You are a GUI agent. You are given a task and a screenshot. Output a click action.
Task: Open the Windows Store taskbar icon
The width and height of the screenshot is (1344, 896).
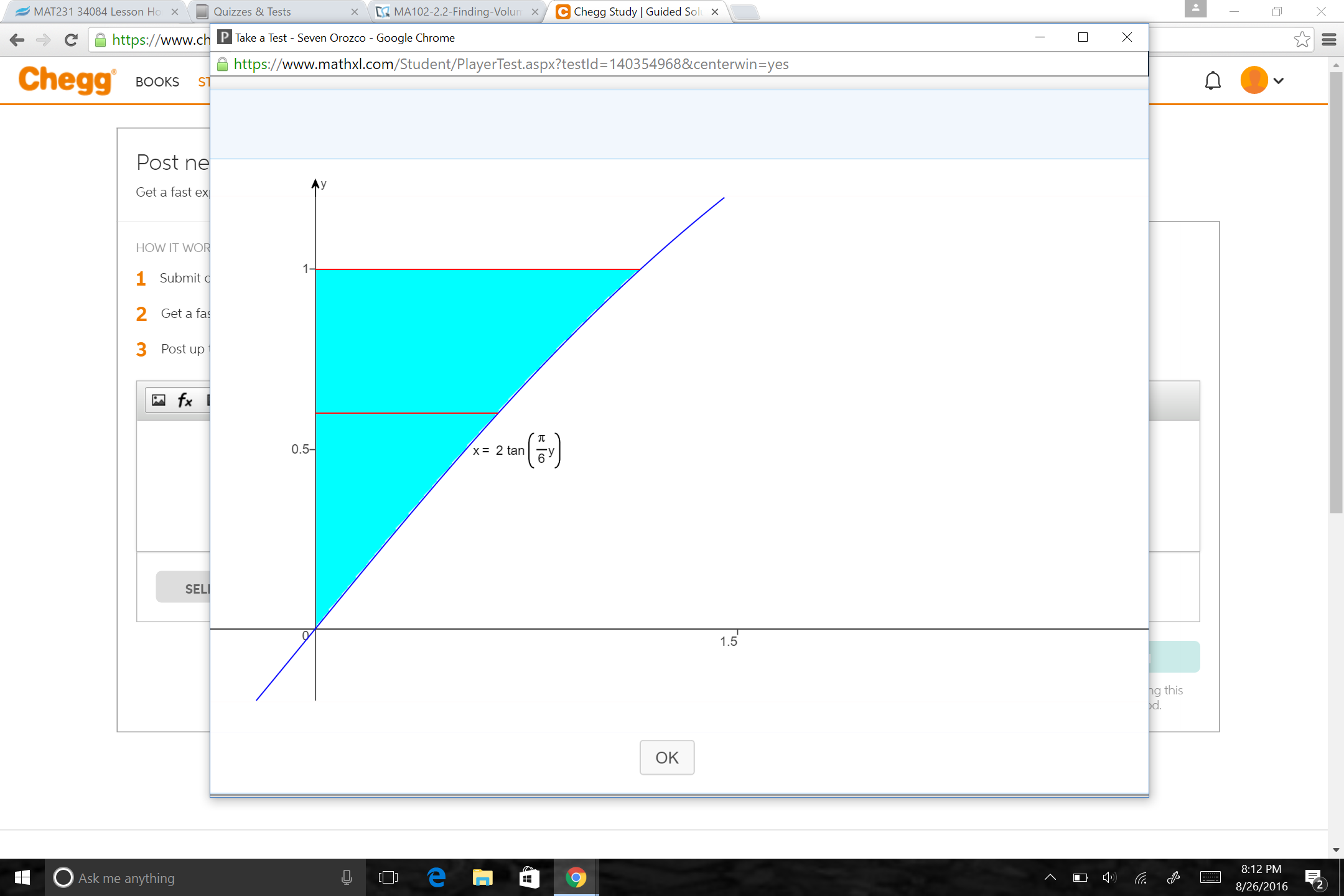click(x=528, y=877)
